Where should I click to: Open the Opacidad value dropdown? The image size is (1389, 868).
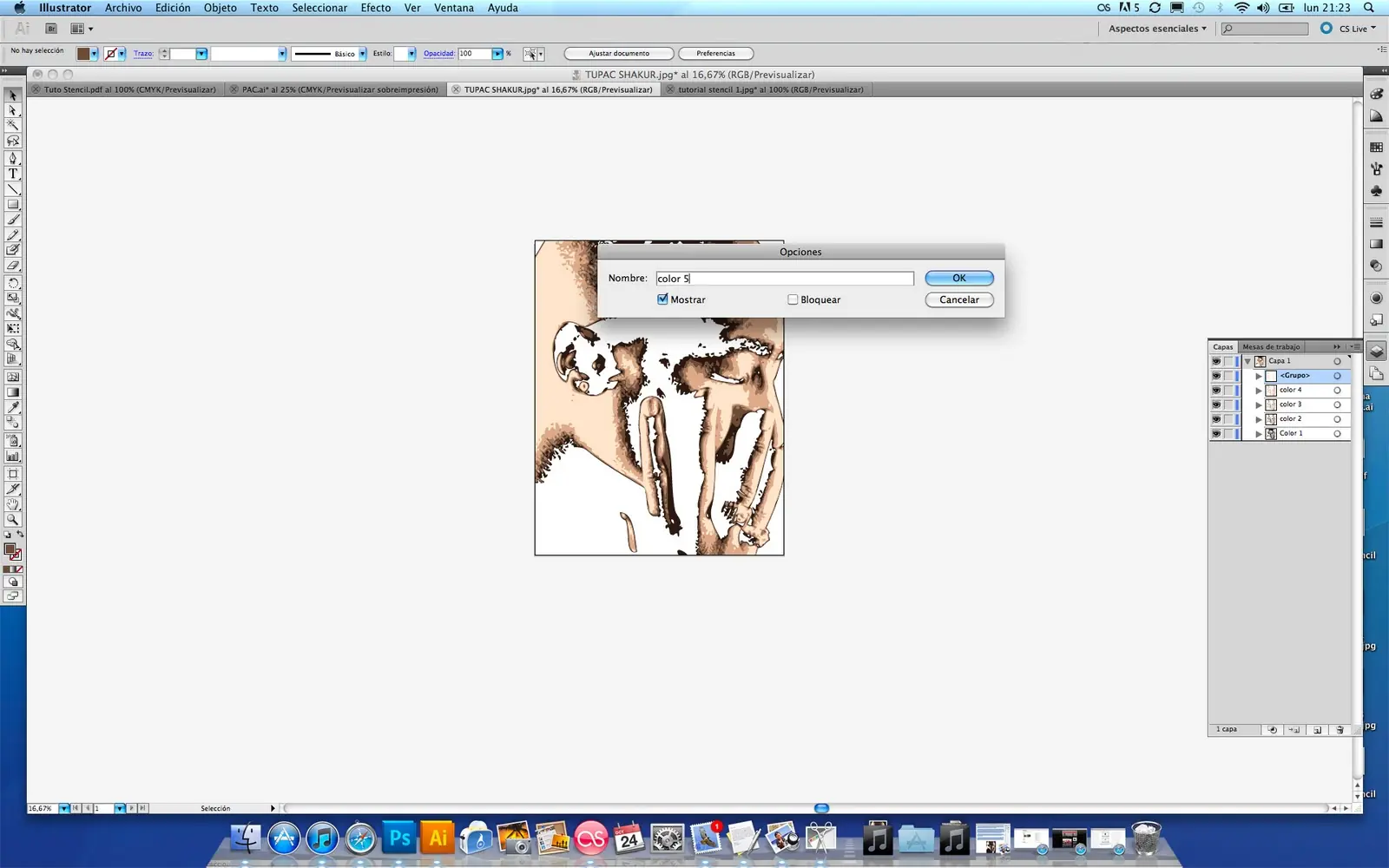(x=497, y=54)
